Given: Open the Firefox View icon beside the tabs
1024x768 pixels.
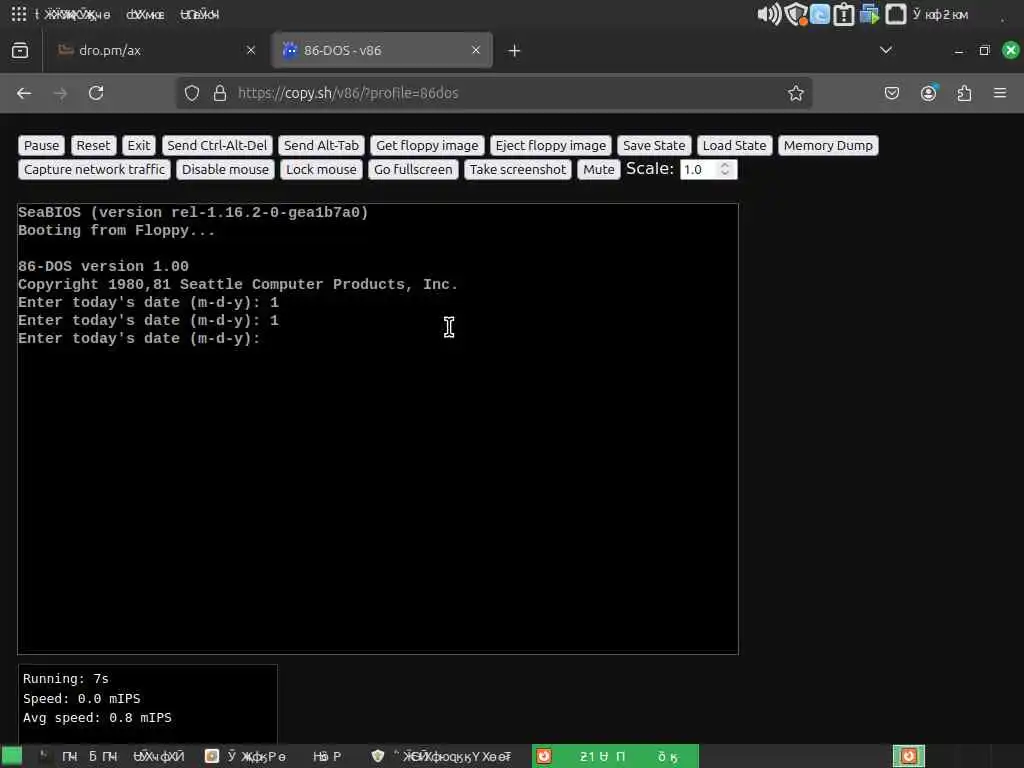Looking at the screenshot, I should click(20, 50).
